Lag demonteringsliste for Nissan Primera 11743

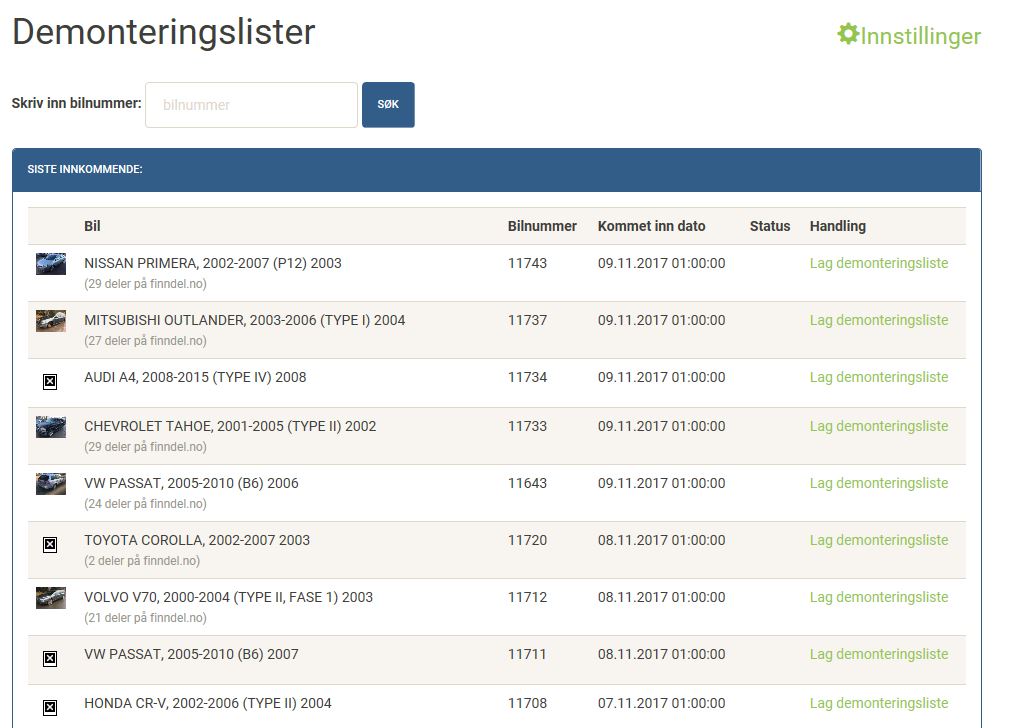(878, 263)
